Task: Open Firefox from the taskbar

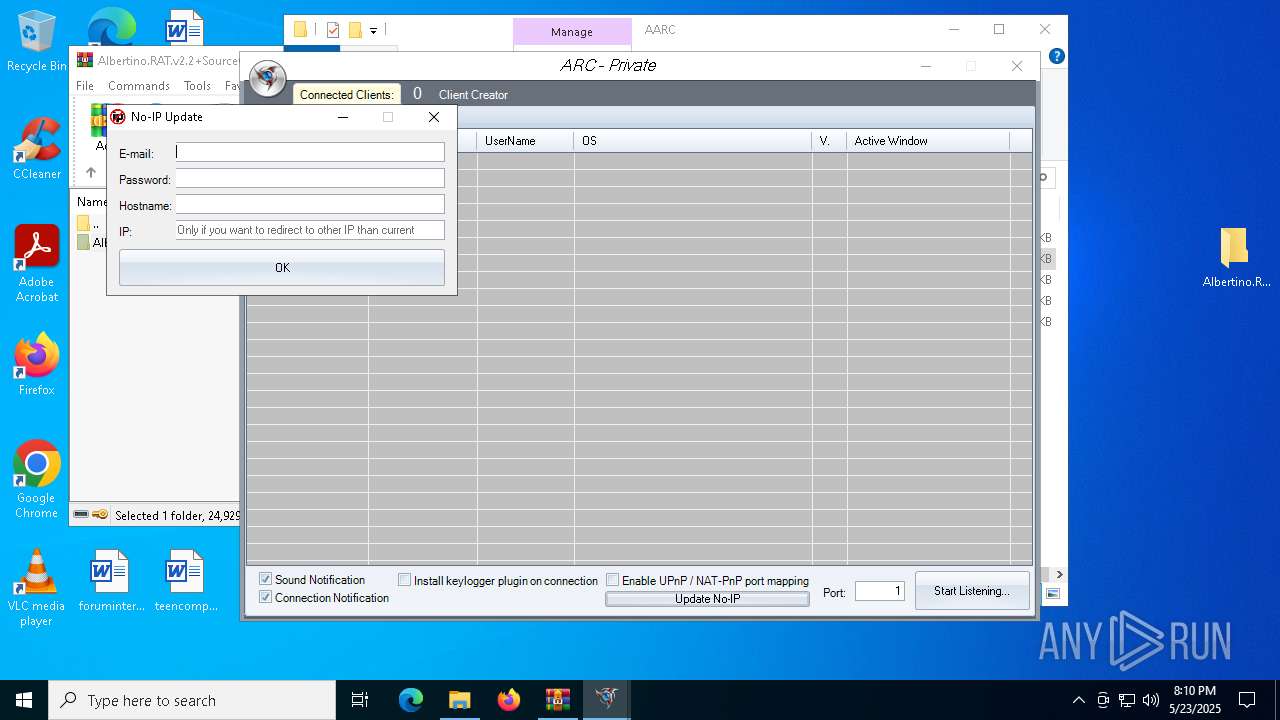Action: click(x=509, y=700)
